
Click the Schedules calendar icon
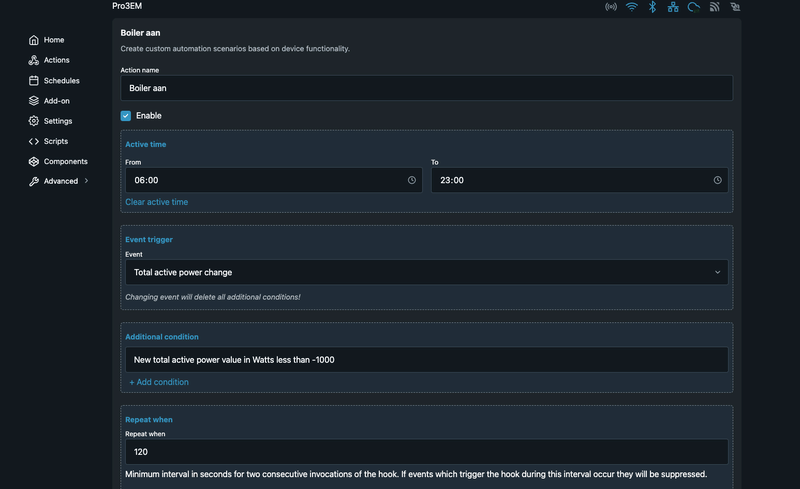(34, 81)
